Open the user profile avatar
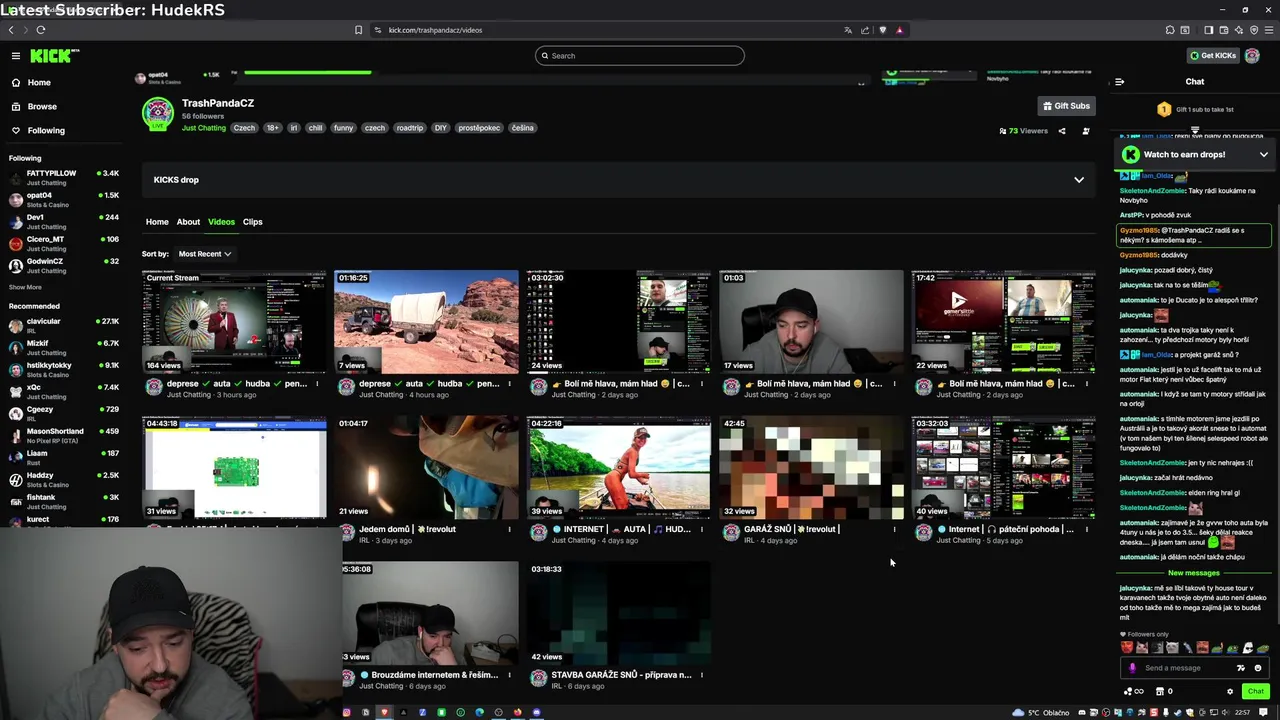The height and width of the screenshot is (720, 1280). [1252, 56]
